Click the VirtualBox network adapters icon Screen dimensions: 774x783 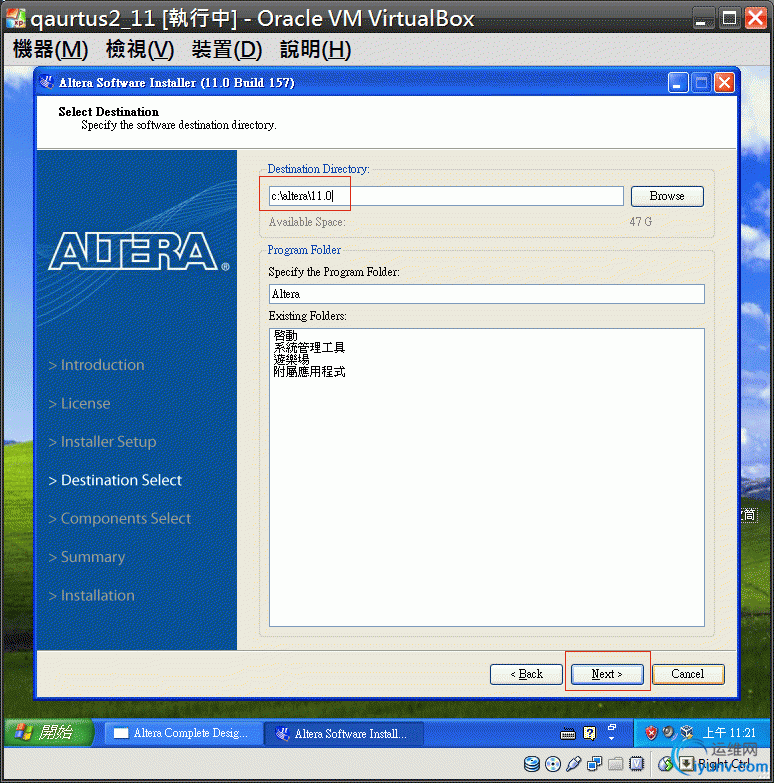click(x=594, y=764)
